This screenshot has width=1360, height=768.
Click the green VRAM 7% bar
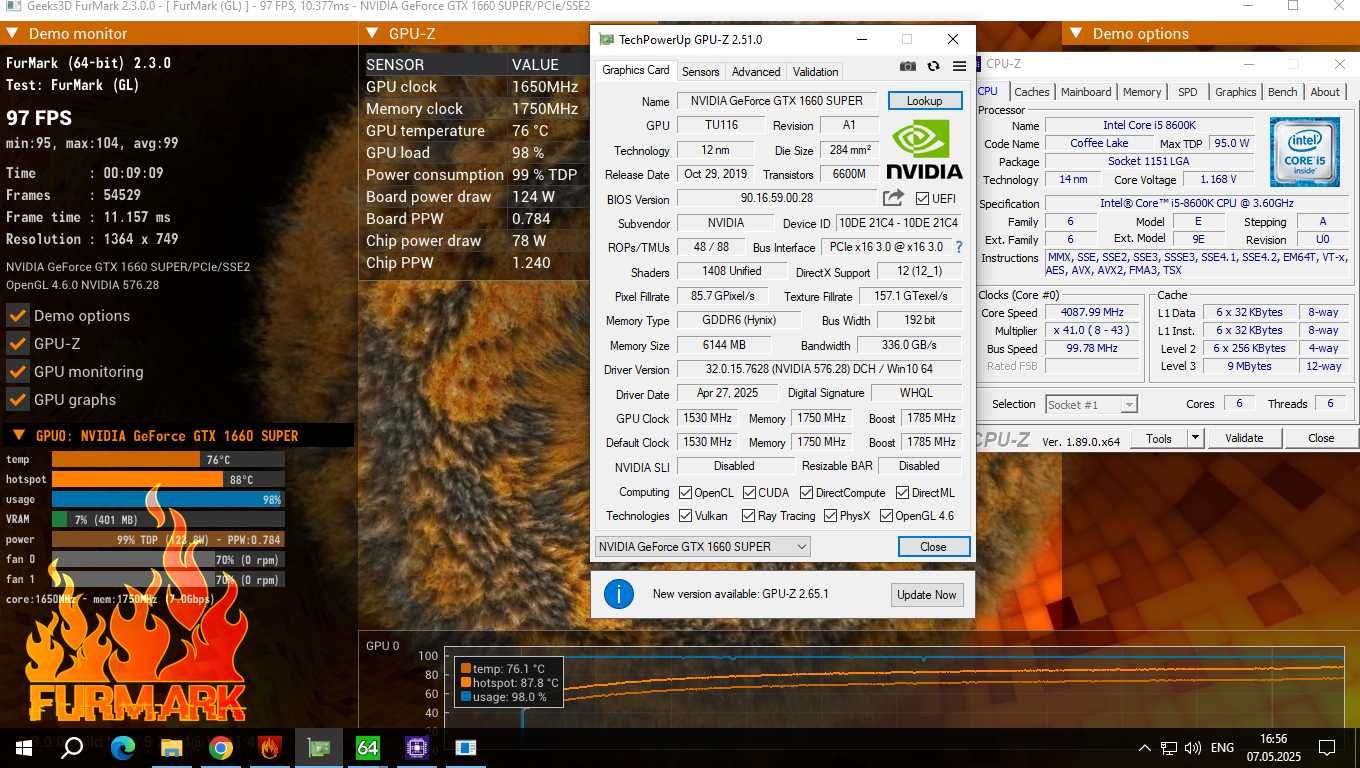coord(59,520)
